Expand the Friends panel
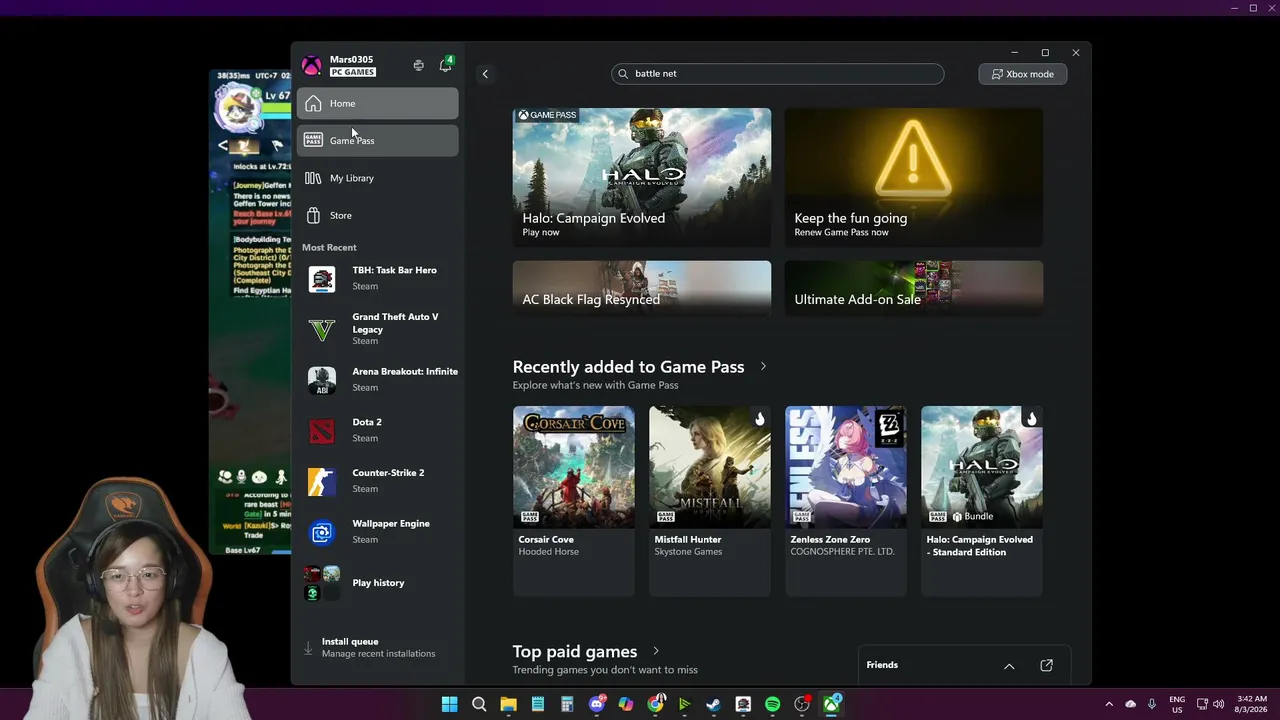Screen dimensions: 1280x720 point(1009,666)
